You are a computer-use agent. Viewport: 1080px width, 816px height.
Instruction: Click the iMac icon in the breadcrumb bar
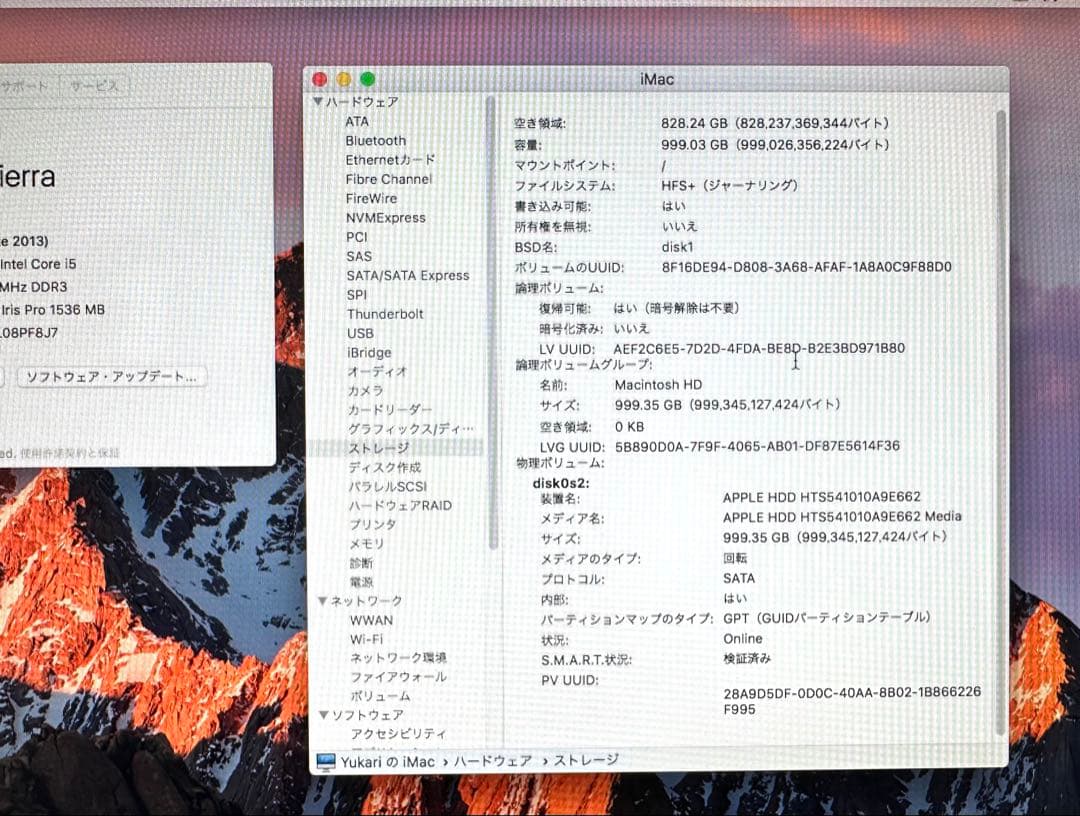322,761
